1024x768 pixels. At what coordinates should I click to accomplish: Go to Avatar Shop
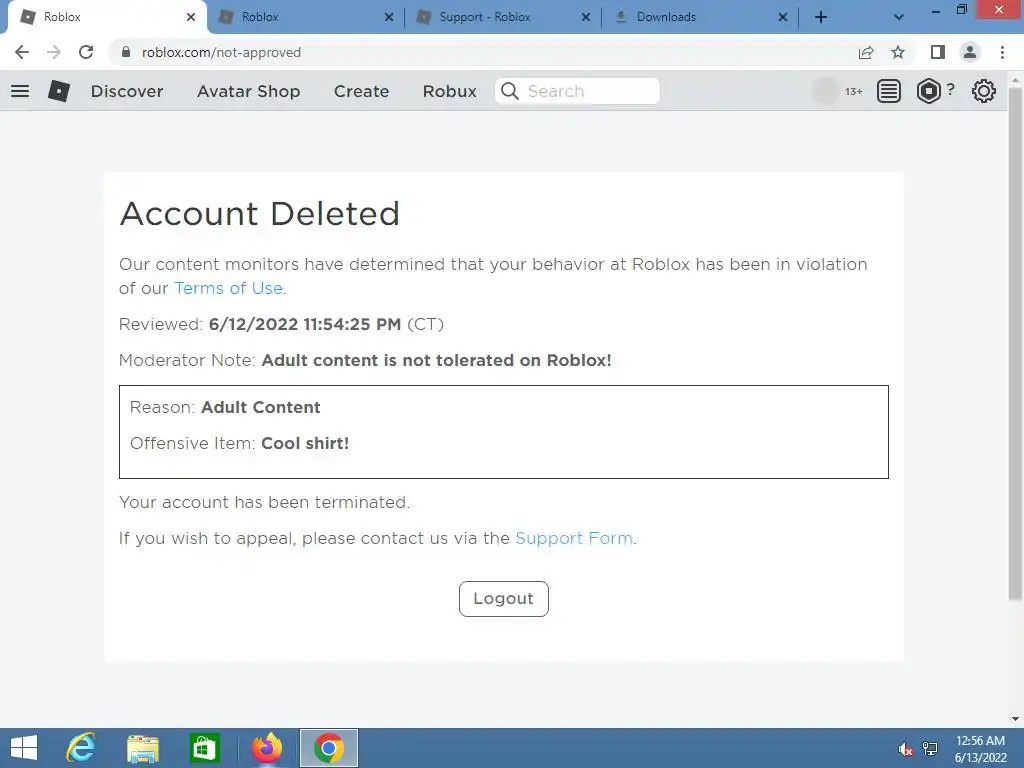[x=249, y=91]
